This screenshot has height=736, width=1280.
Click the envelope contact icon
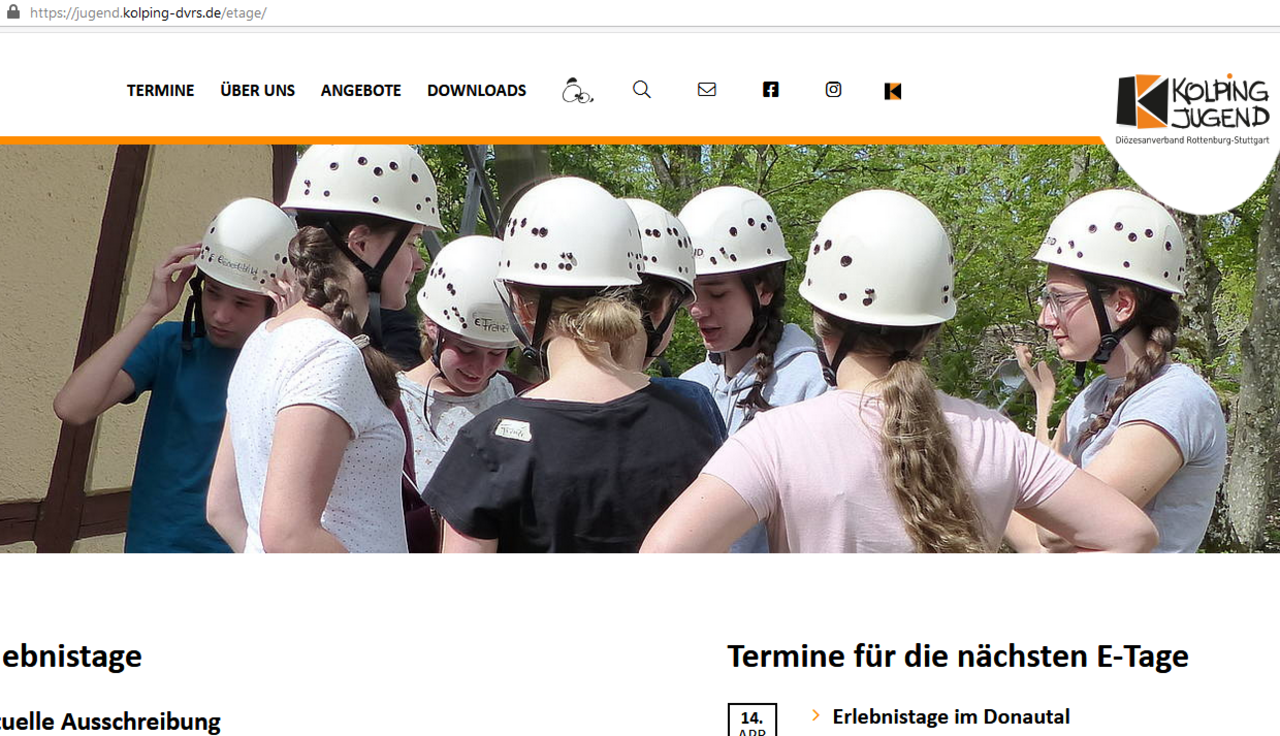[707, 90]
